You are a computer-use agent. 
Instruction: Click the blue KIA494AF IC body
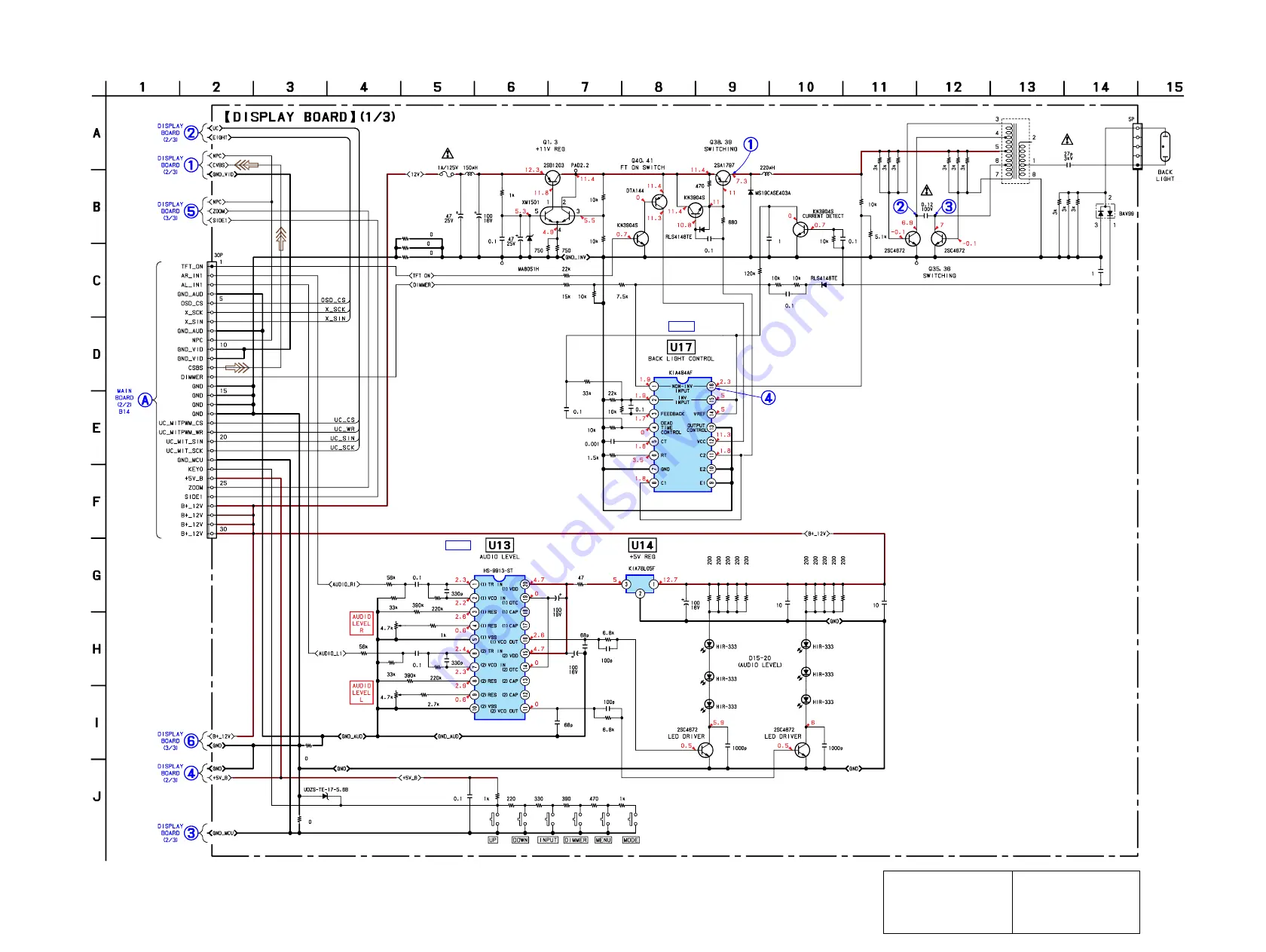click(x=683, y=435)
